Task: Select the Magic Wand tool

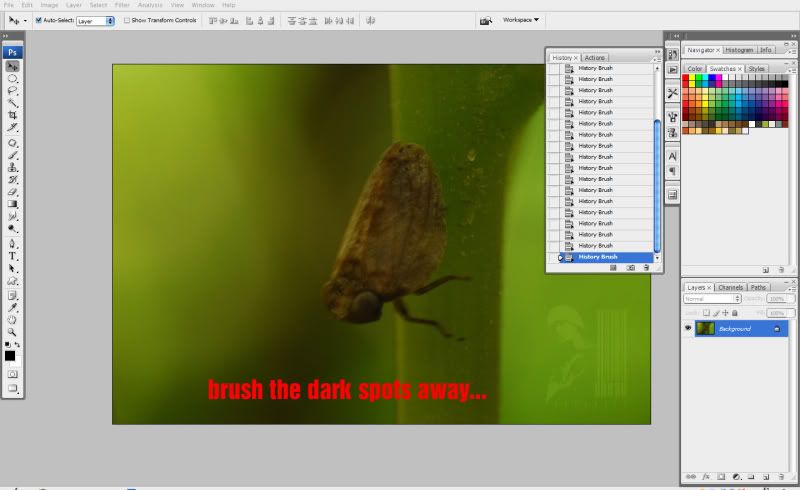Action: 12,103
